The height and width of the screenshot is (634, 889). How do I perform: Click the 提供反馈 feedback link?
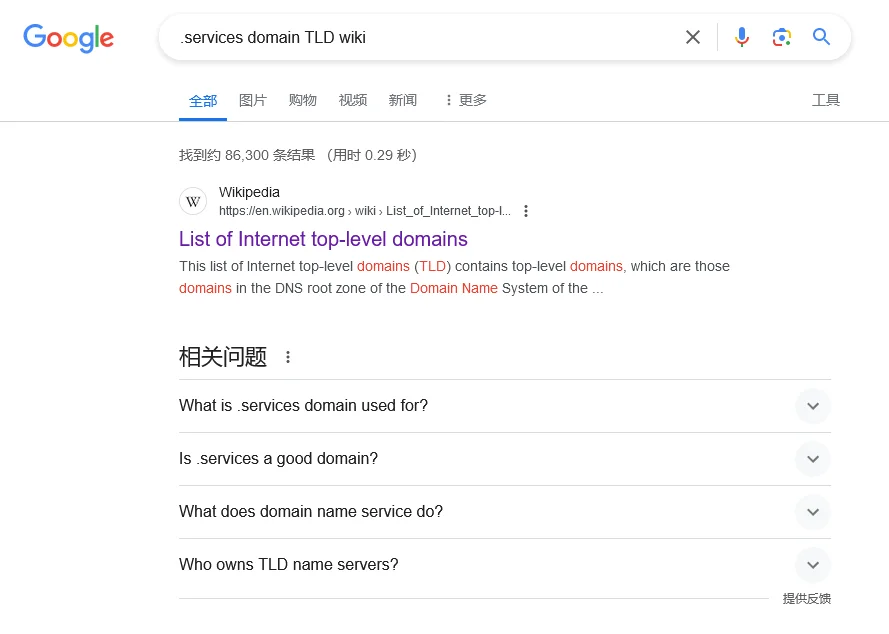[x=806, y=597]
